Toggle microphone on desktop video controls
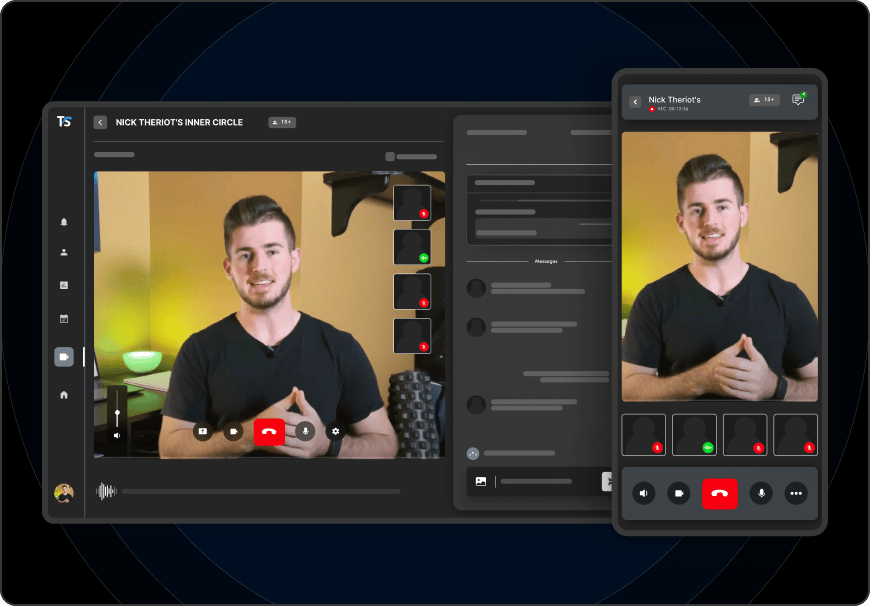This screenshot has height=606, width=870. pyautogui.click(x=305, y=431)
